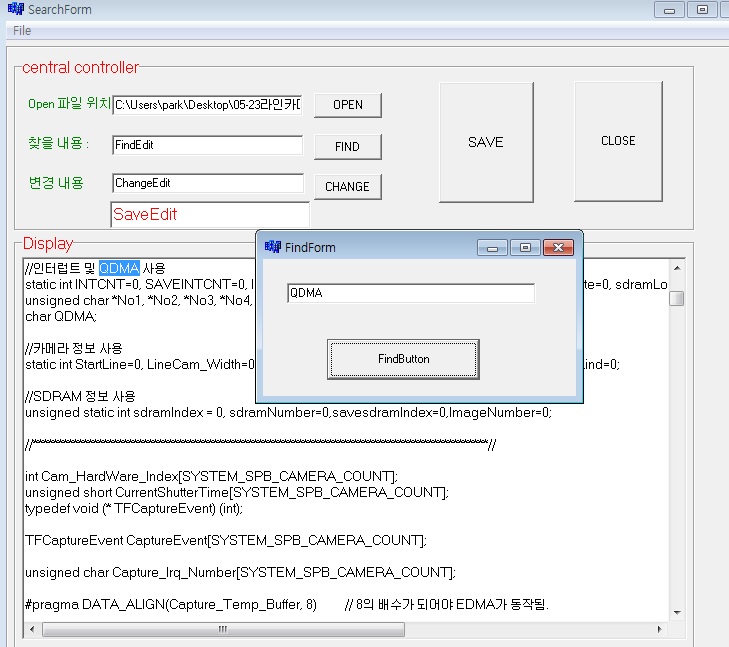This screenshot has width=729, height=647.
Task: Click FindButton in the FindForm dialog
Action: click(402, 359)
